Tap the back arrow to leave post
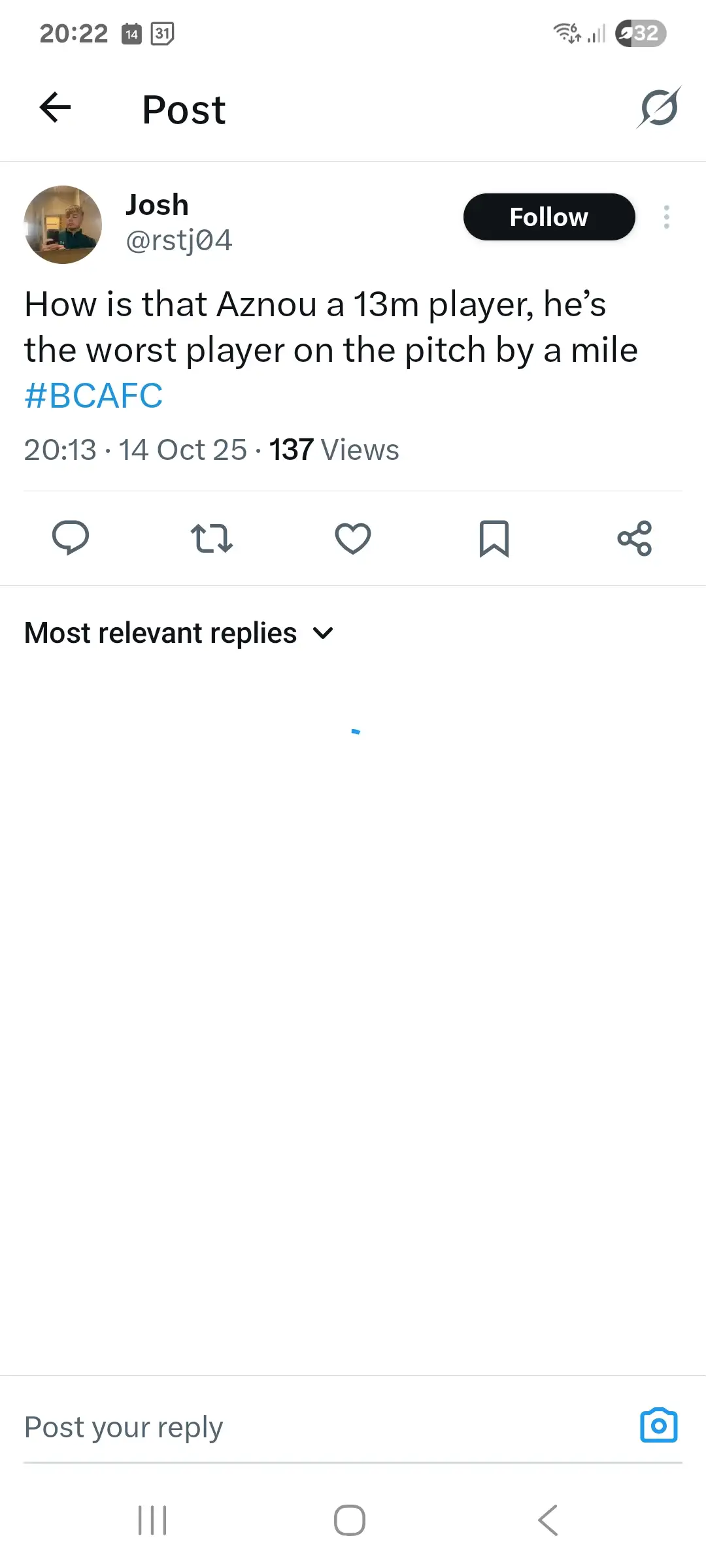This screenshot has width=706, height=1568. pyautogui.click(x=55, y=108)
